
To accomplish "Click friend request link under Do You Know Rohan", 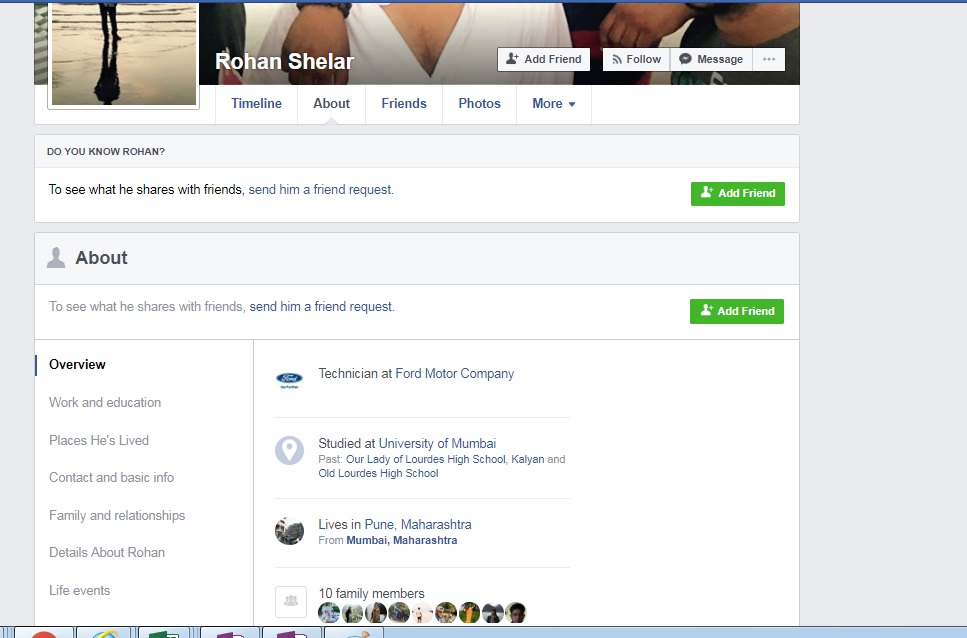I will (x=320, y=189).
